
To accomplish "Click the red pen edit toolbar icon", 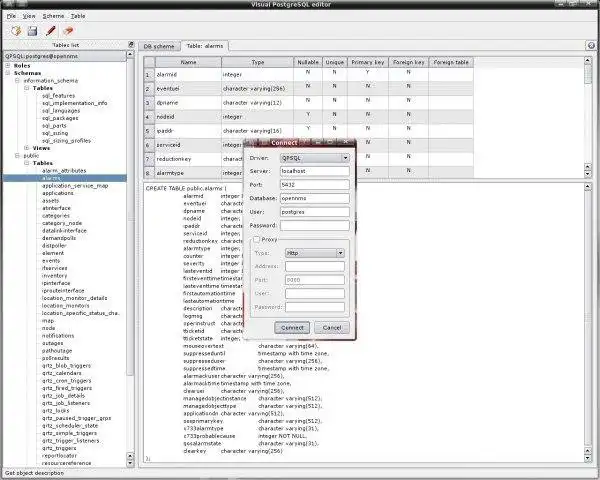I will click(51, 31).
